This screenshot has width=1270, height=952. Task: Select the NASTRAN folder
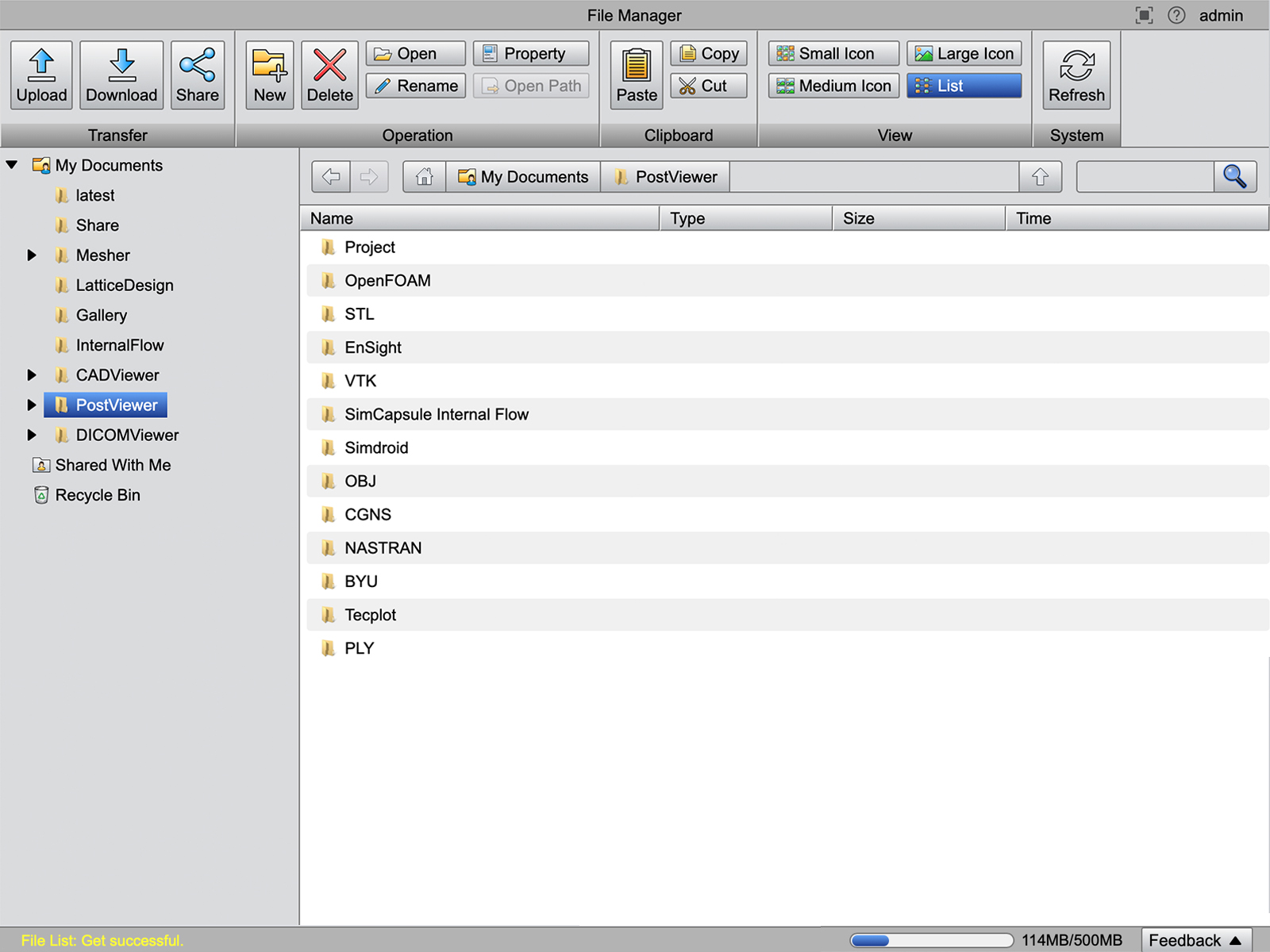(x=787, y=548)
